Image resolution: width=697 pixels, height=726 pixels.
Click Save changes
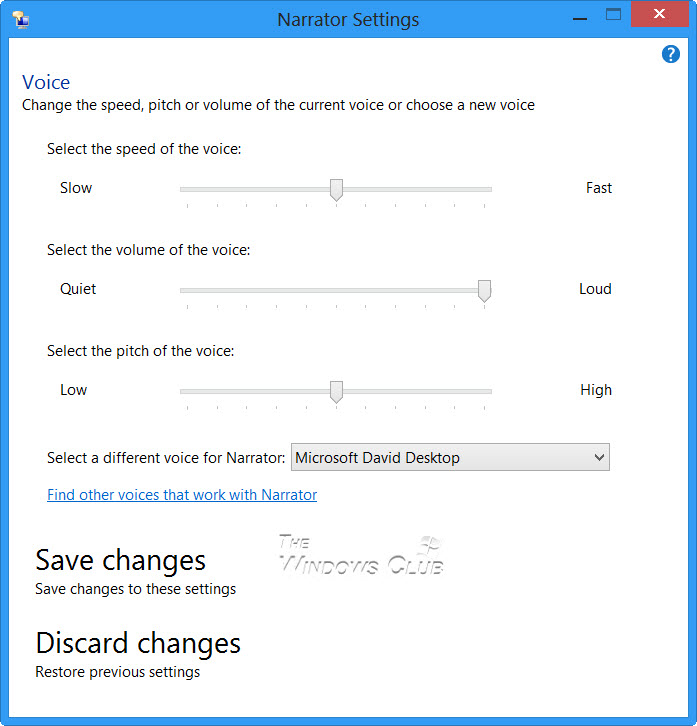pos(120,560)
